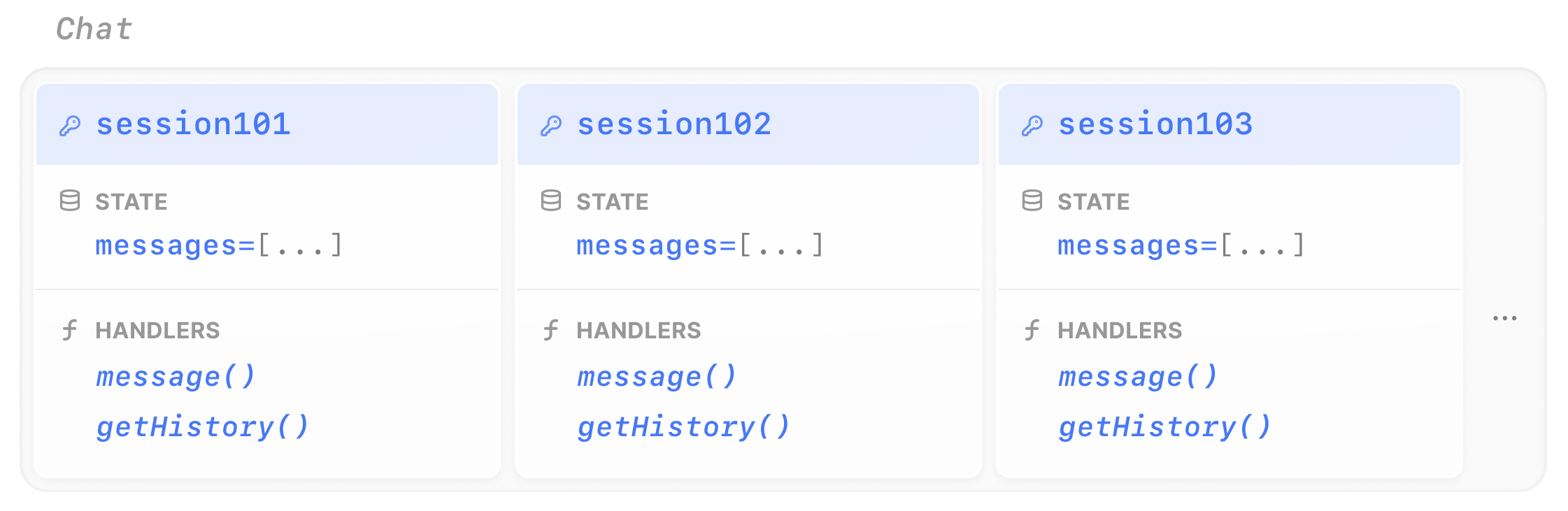Click the function icon next to session101 HANDLERS
The image size is (1568, 511).
(69, 330)
